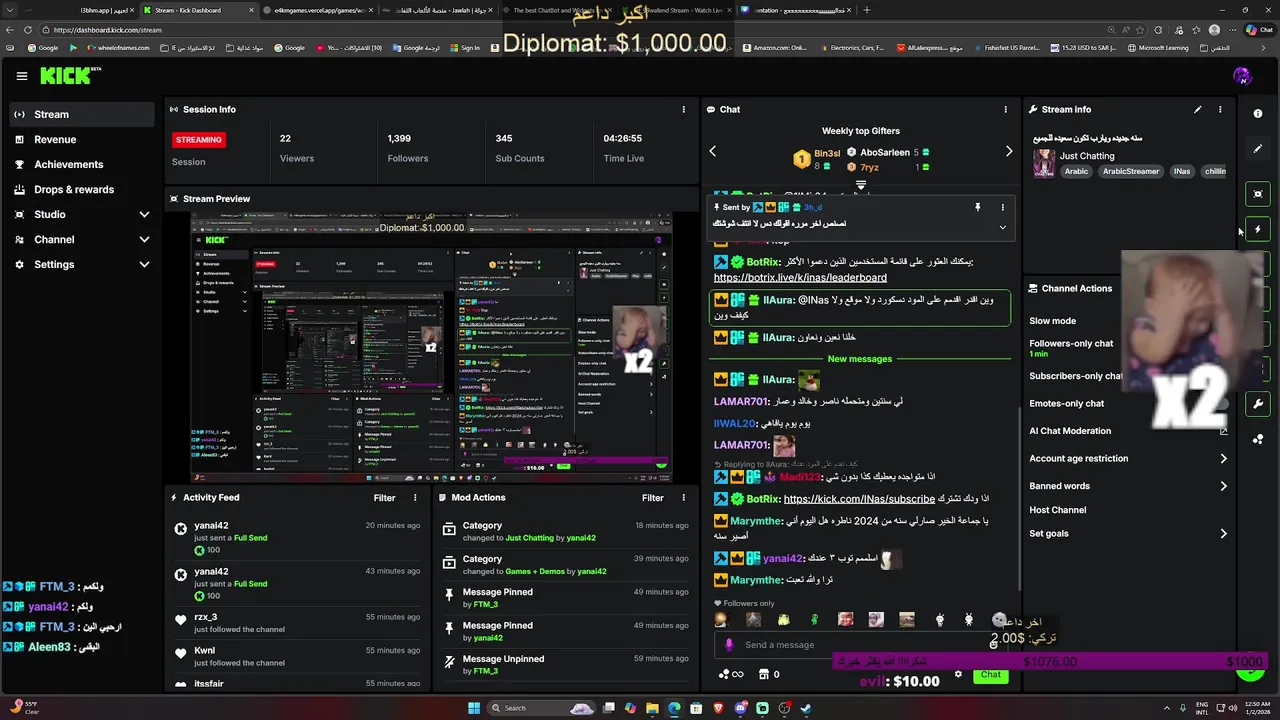
Task: Toggle Emotes-only chat
Action: pyautogui.click(x=1066, y=403)
